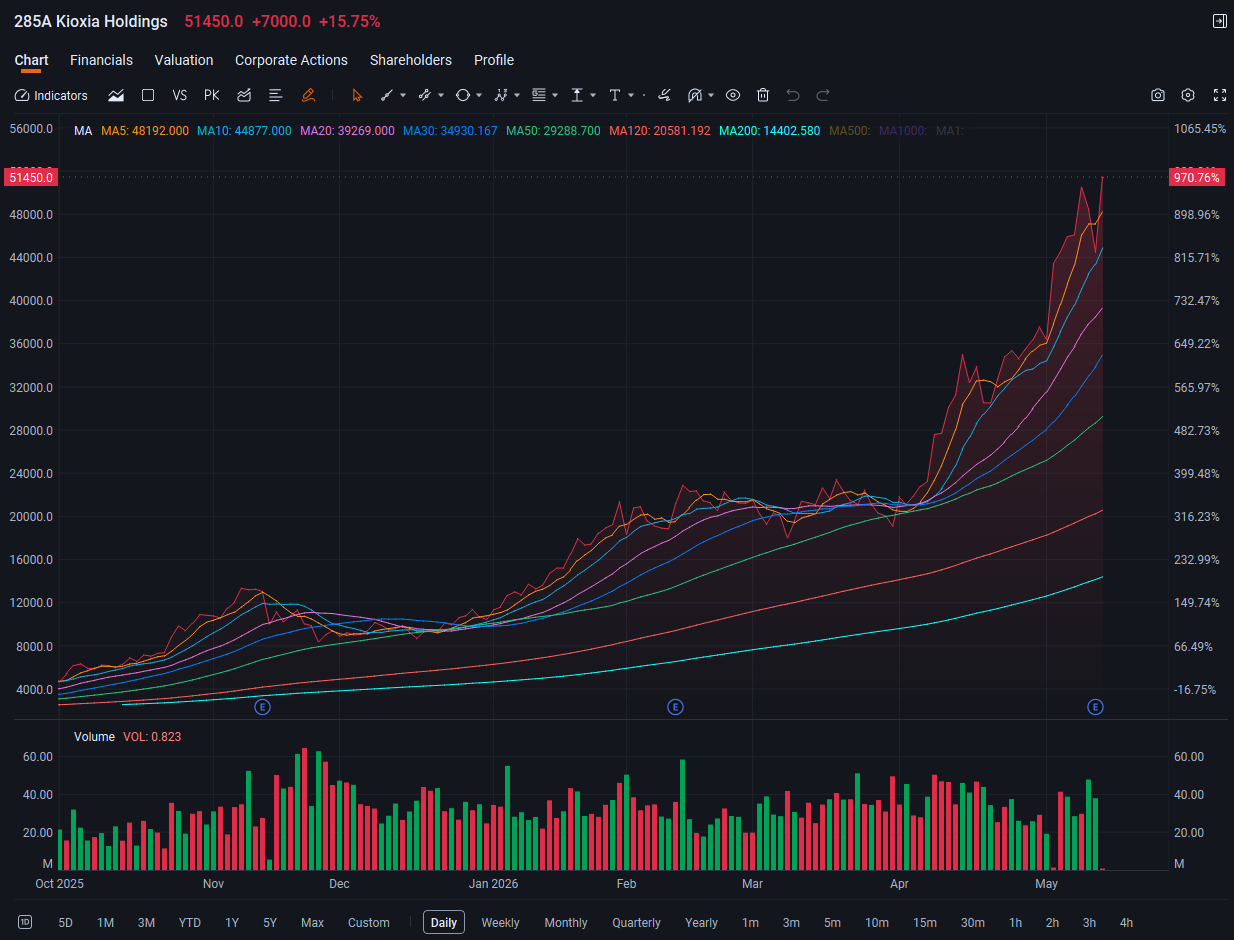The height and width of the screenshot is (940, 1234).
Task: Click the MA5 orange legend label
Action: click(x=145, y=131)
